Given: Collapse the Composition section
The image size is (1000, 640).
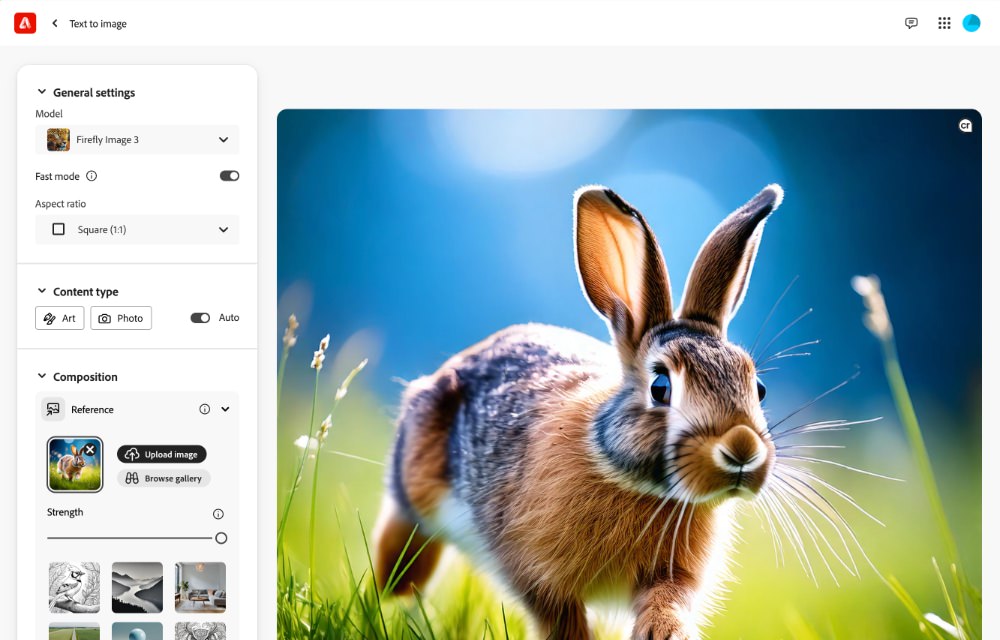Looking at the screenshot, I should click(x=42, y=376).
